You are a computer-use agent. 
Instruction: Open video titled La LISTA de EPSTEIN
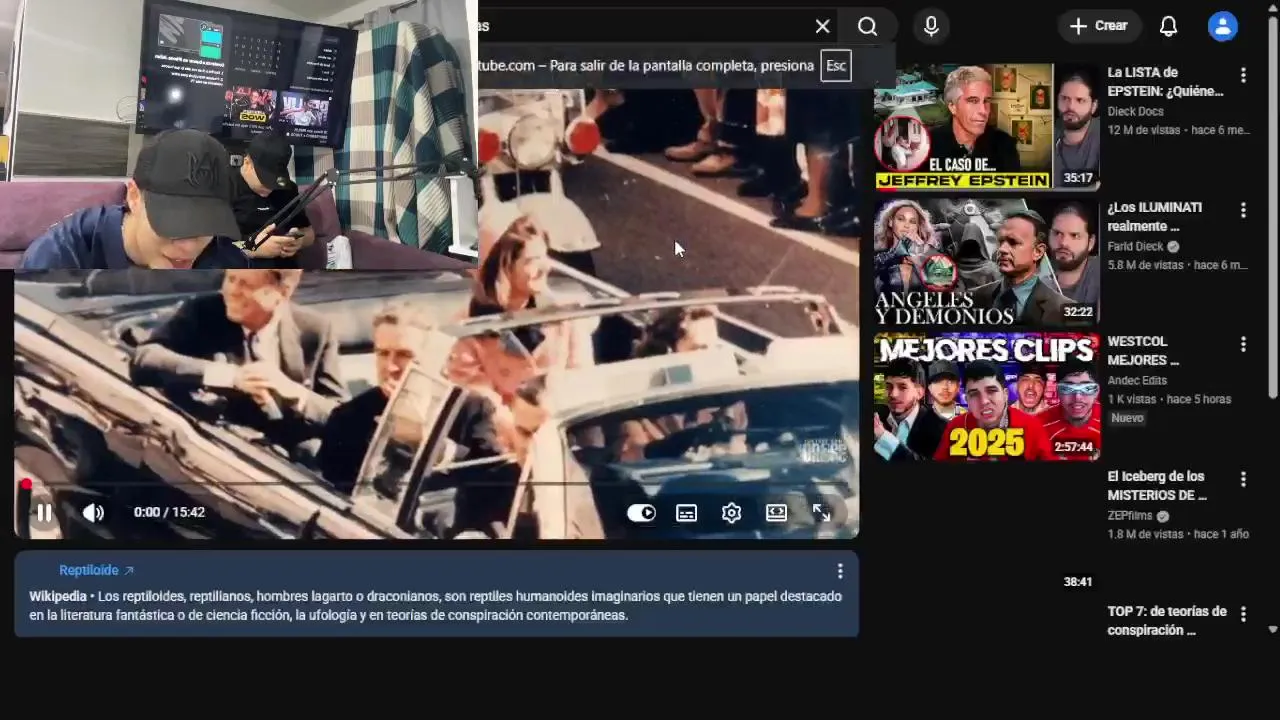click(x=1165, y=82)
